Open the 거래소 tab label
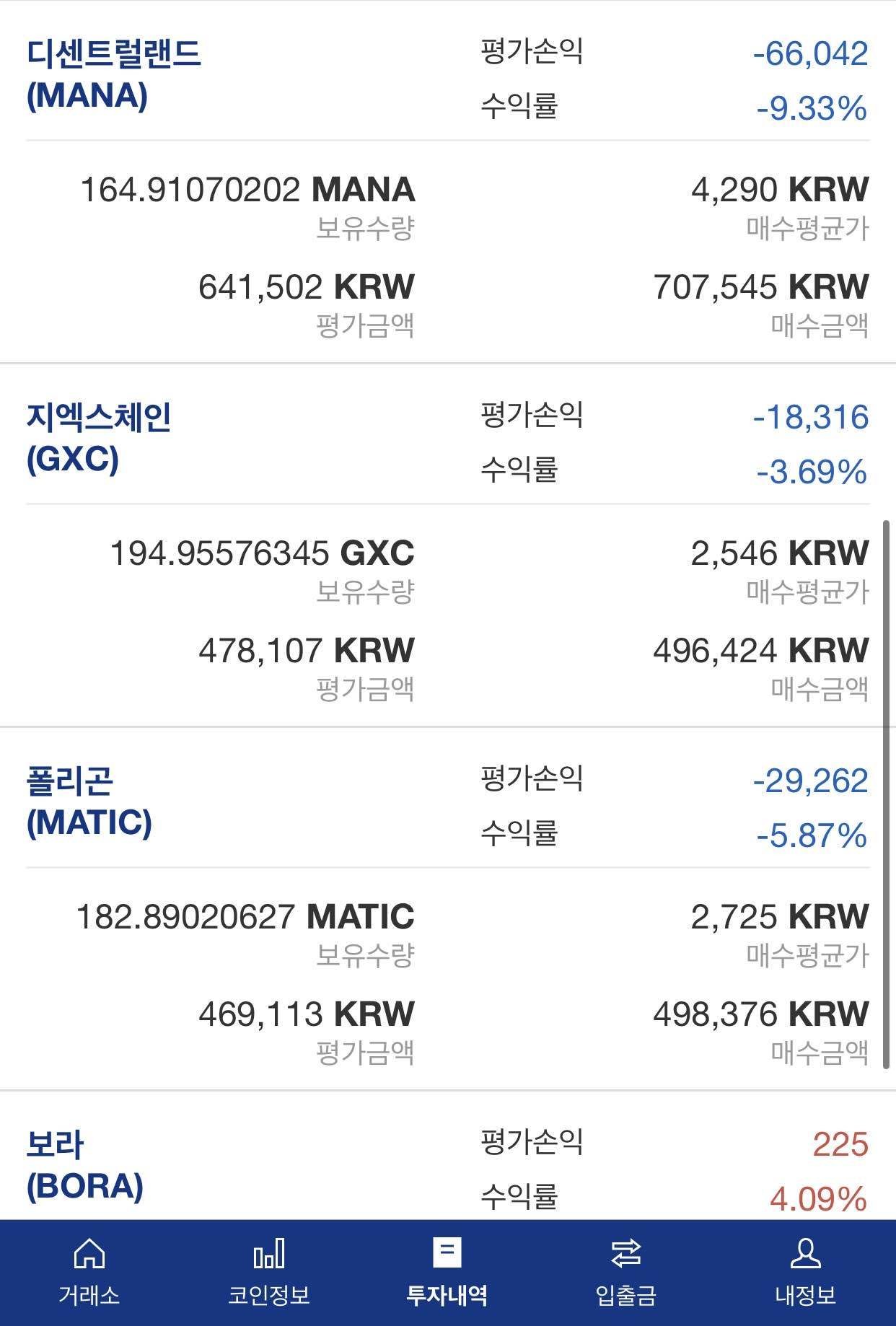Image resolution: width=896 pixels, height=1326 pixels. click(x=89, y=1296)
